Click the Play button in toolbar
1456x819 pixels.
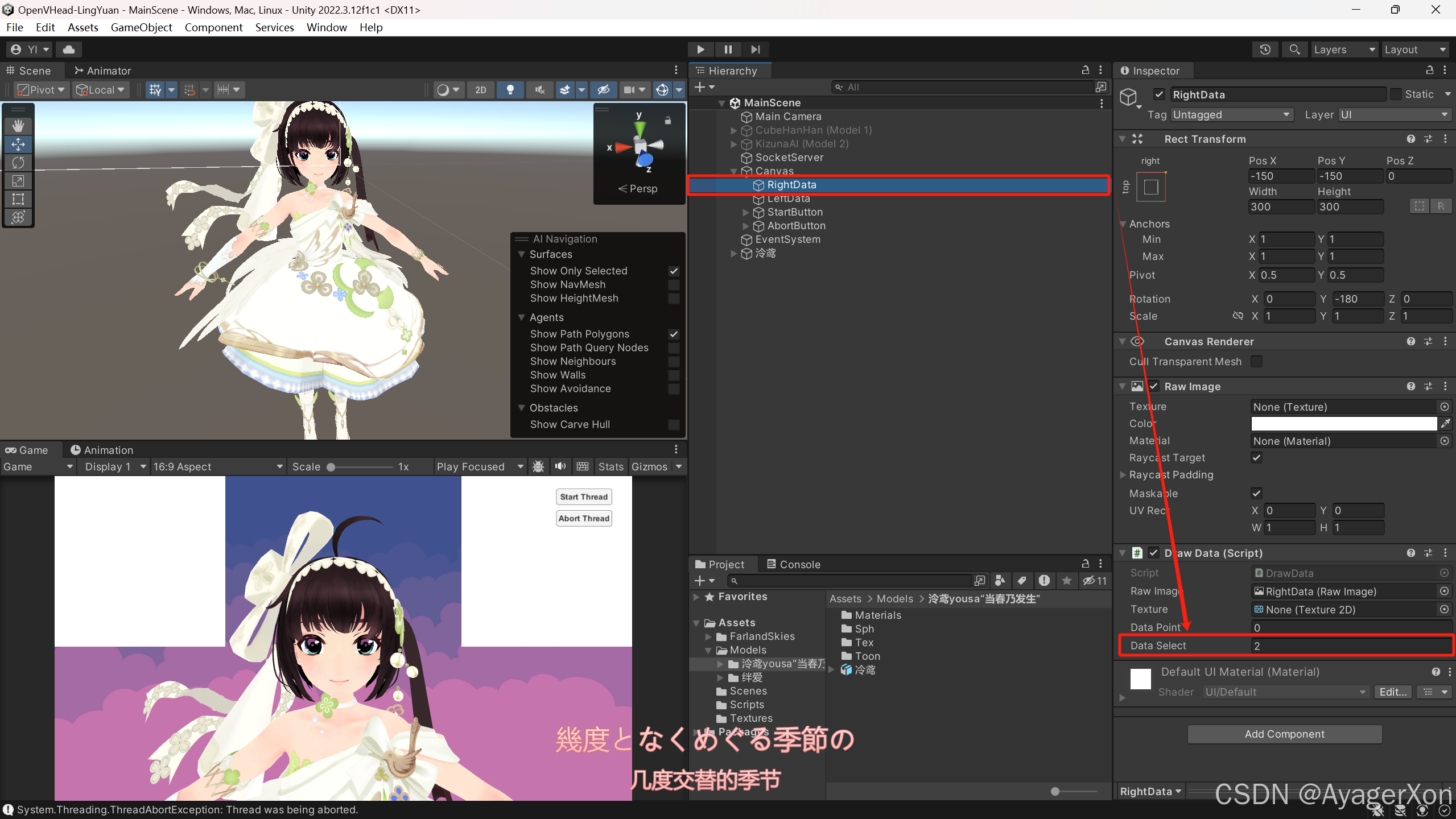[700, 49]
